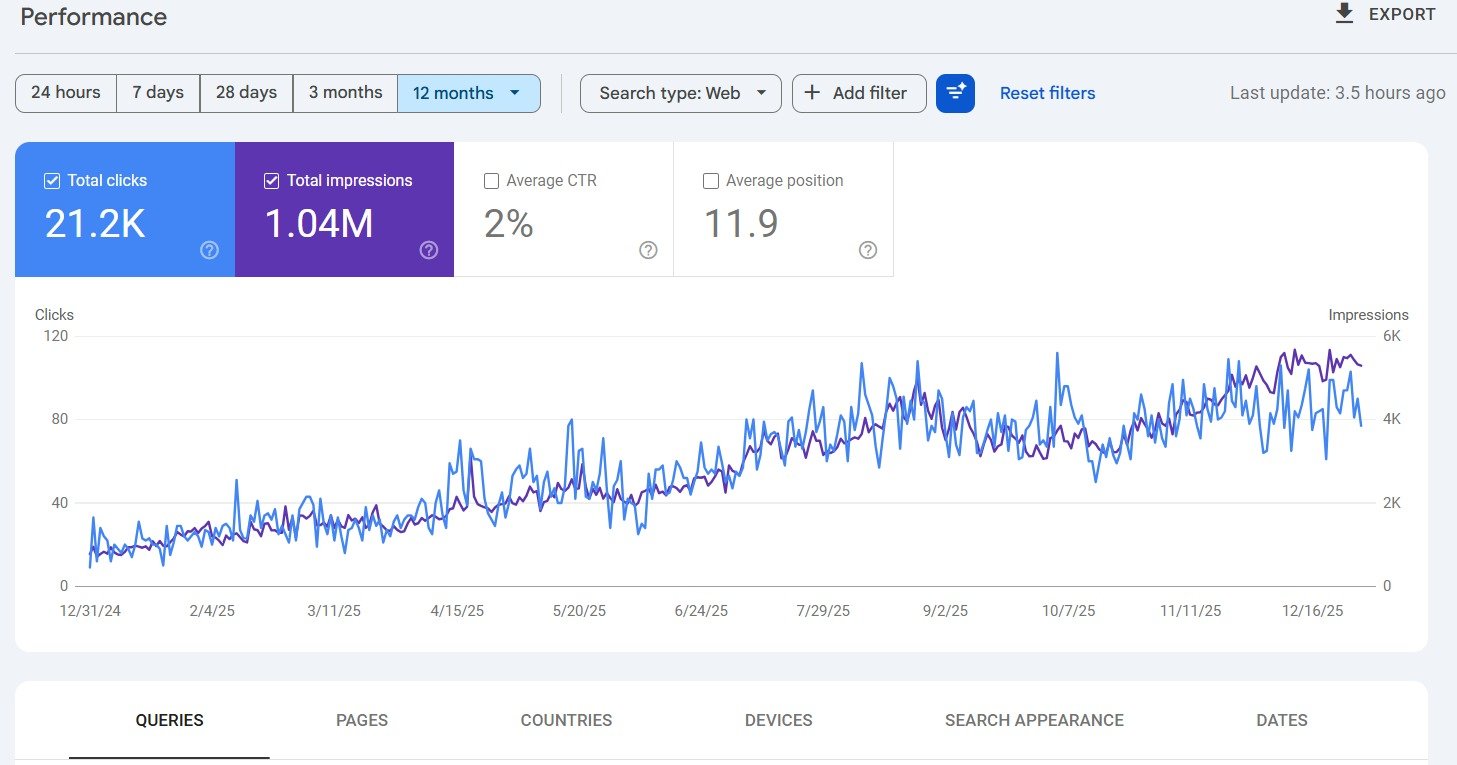Click the help icon on Total impressions card
Viewport: 1457px width, 765px height.
coord(428,250)
